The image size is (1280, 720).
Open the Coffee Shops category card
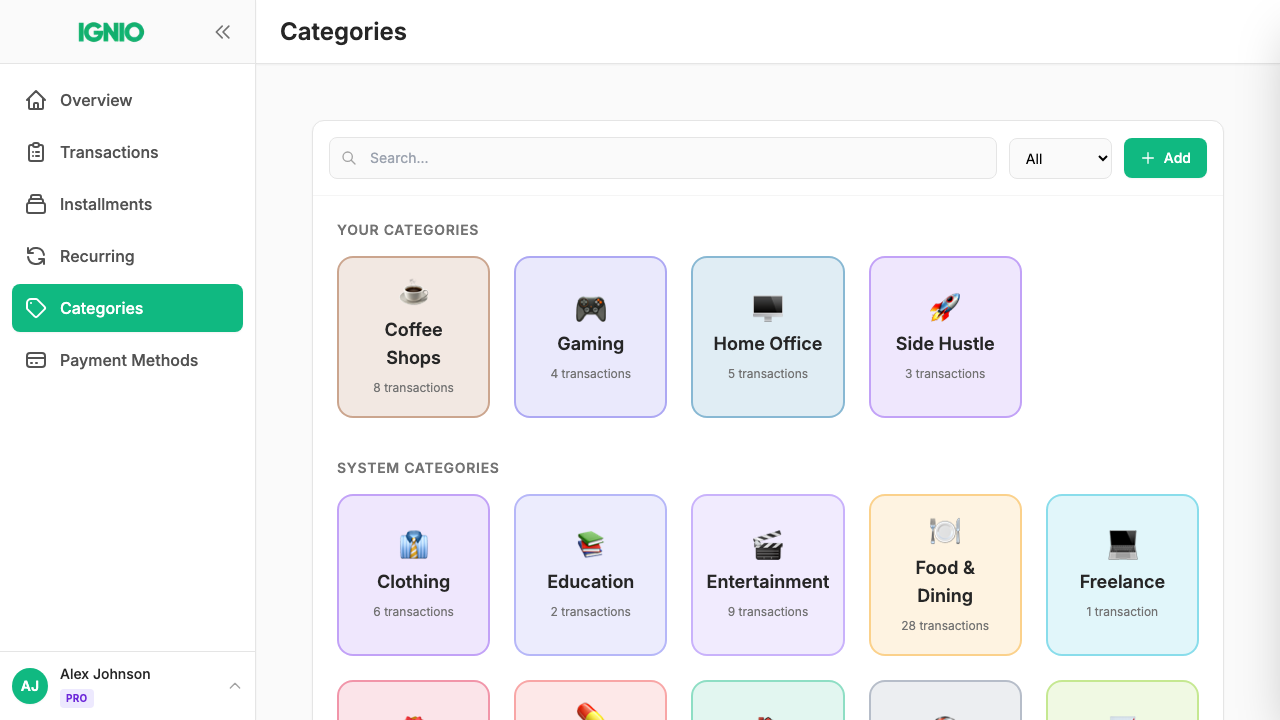point(413,337)
